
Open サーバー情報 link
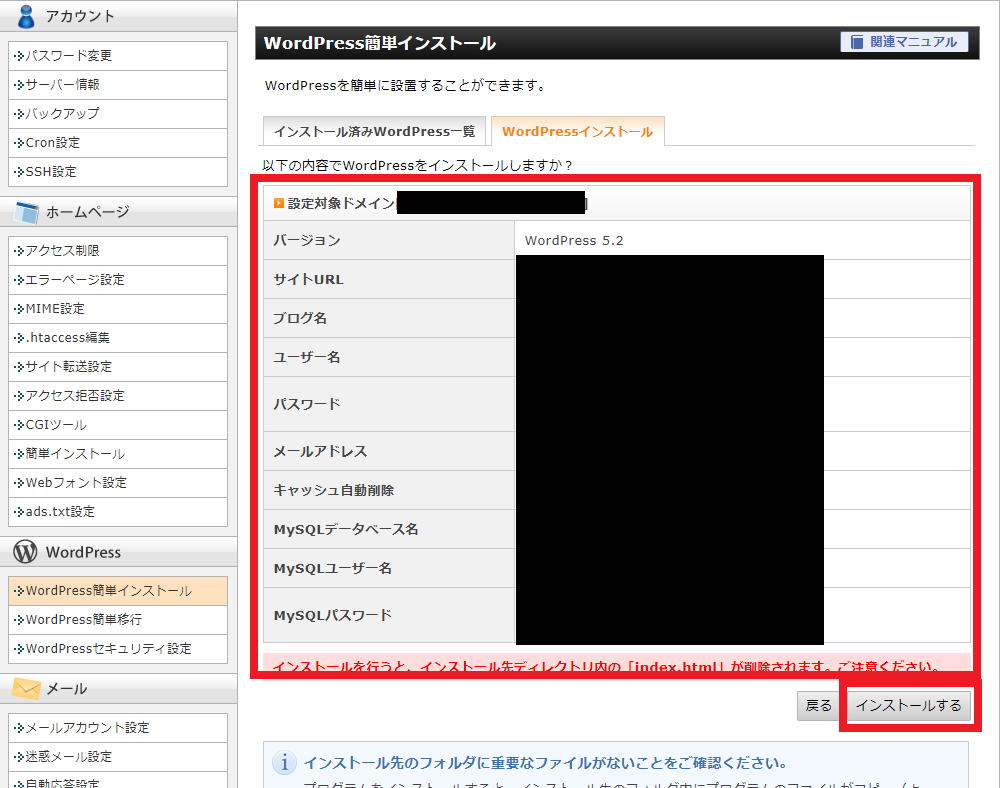[x=62, y=85]
